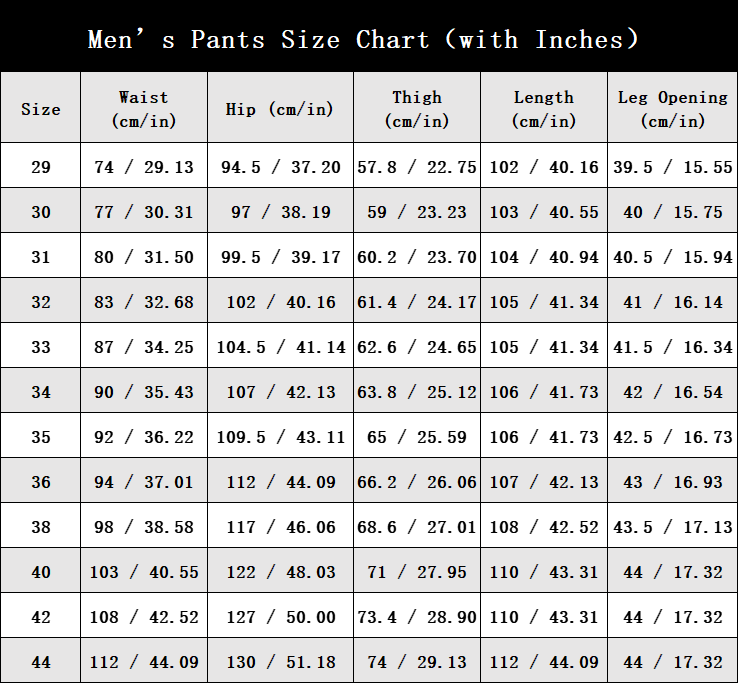Viewport: 738px width, 683px height.
Task: Select length value 108 / 42.52
Action: [544, 527]
